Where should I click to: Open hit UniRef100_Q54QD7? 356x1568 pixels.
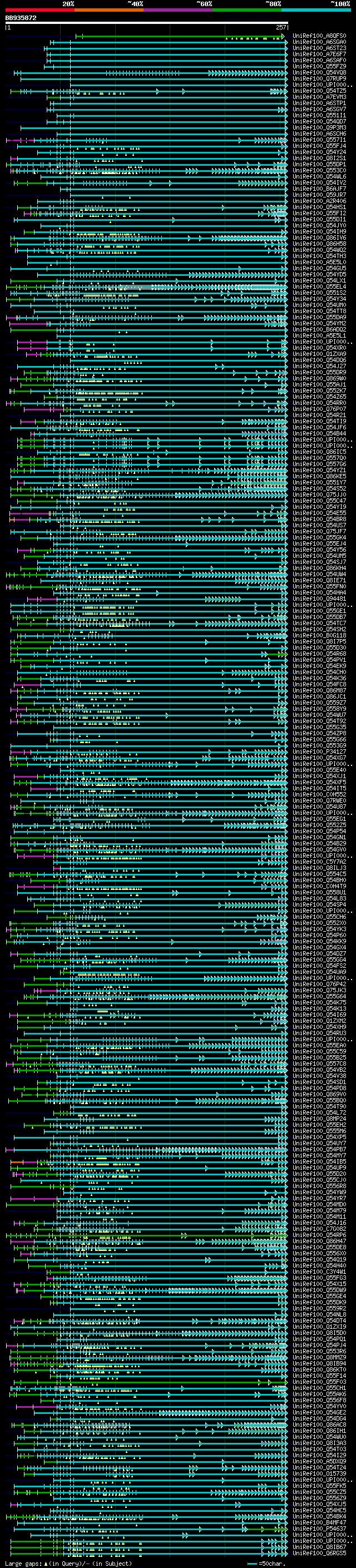click(x=319, y=121)
